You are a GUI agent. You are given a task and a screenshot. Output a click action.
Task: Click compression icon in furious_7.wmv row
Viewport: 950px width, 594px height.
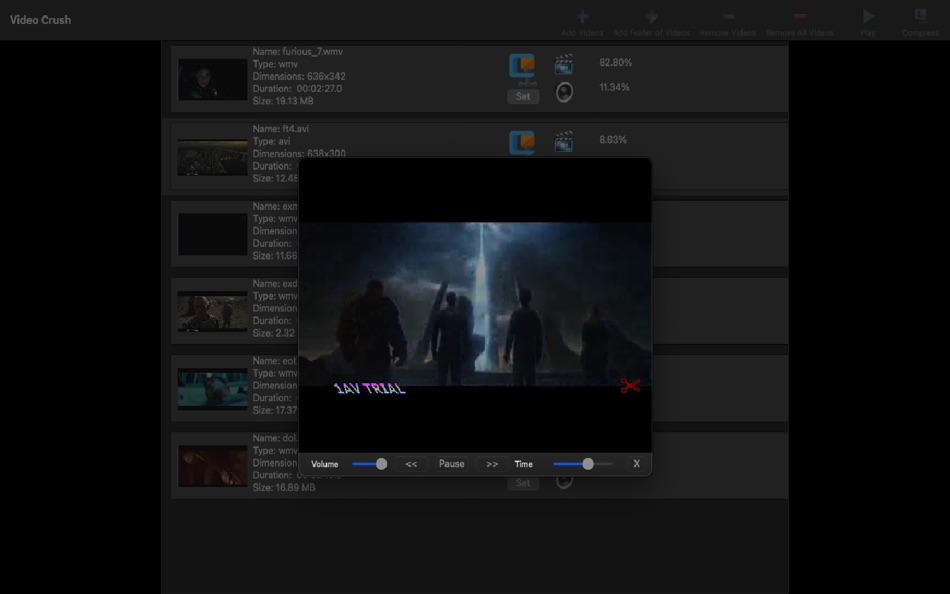point(522,68)
